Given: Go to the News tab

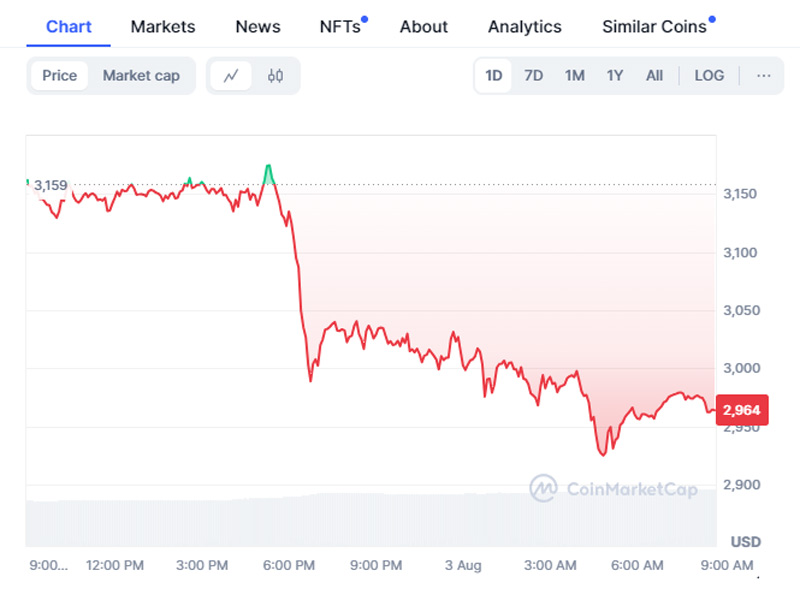Looking at the screenshot, I should [x=258, y=27].
